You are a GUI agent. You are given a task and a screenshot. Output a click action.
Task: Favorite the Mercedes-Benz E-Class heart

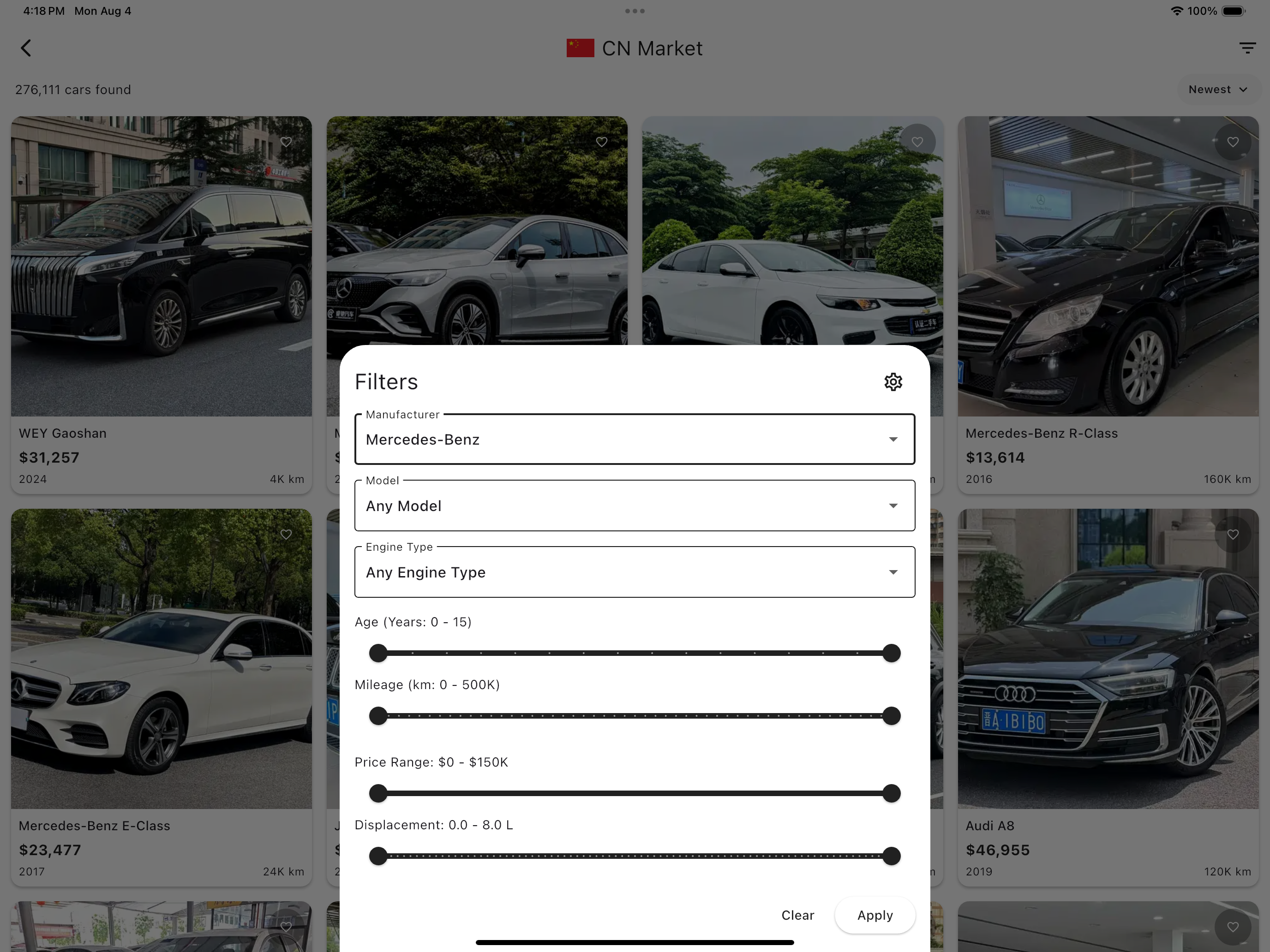click(x=286, y=534)
